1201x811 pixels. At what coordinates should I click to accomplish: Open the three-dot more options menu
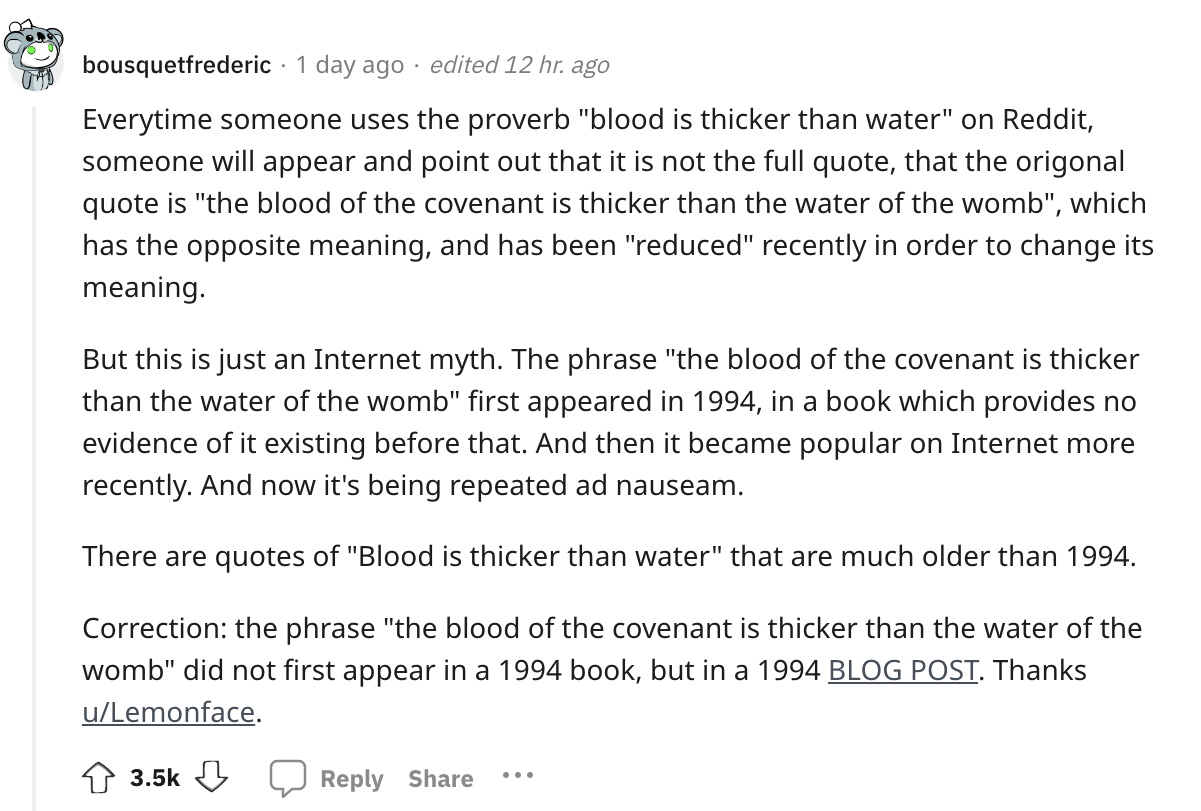(518, 777)
